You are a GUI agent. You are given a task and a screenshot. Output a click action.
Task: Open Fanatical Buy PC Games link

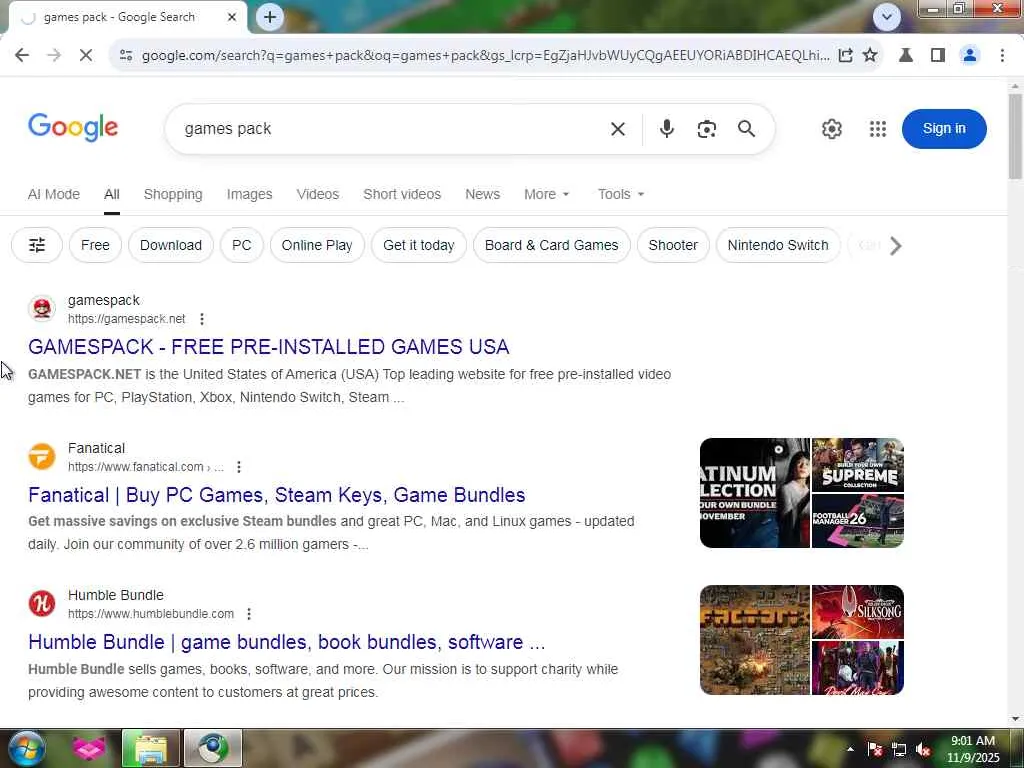tap(276, 495)
